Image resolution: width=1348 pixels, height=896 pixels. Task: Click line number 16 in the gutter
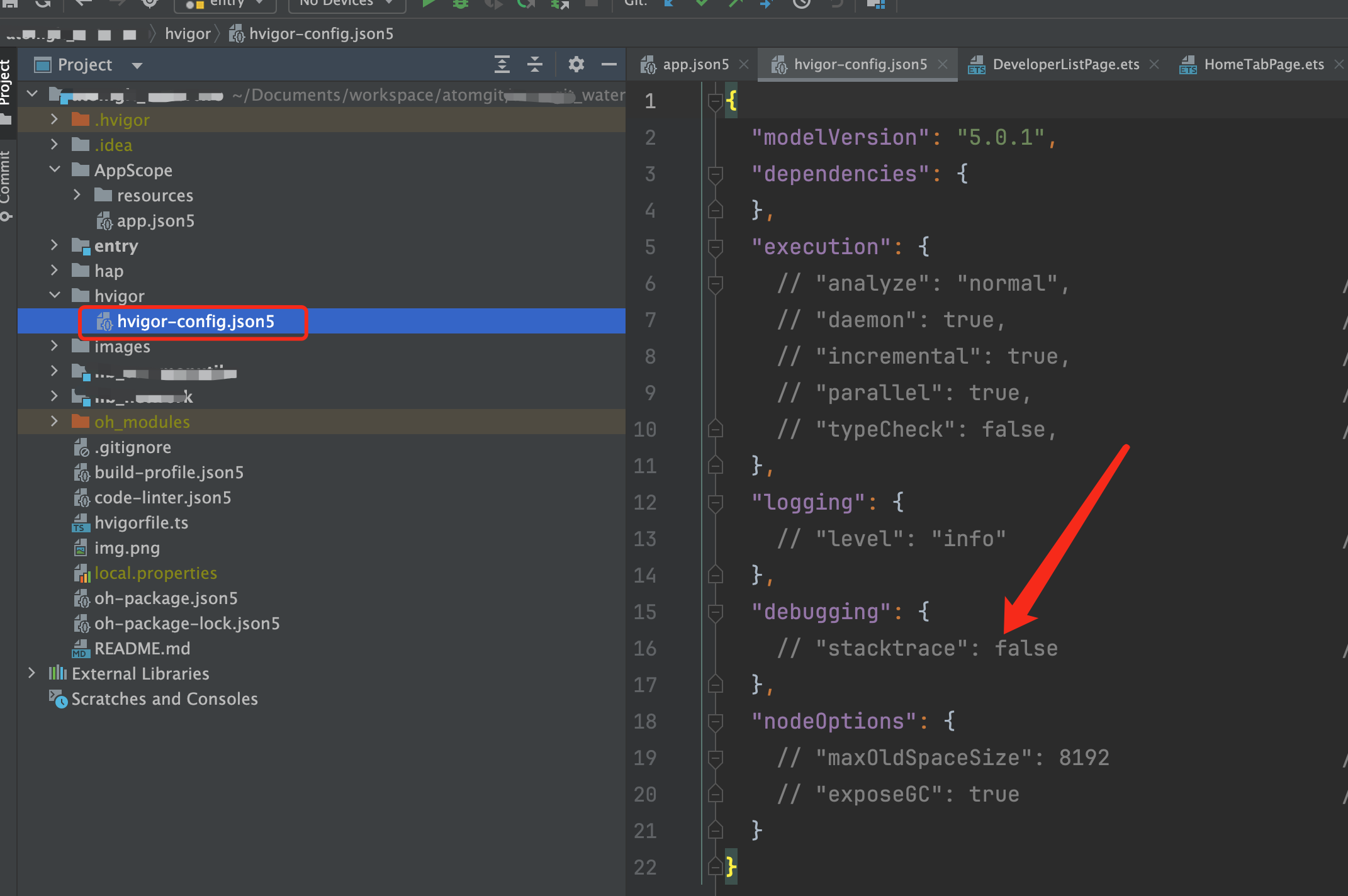(x=645, y=648)
